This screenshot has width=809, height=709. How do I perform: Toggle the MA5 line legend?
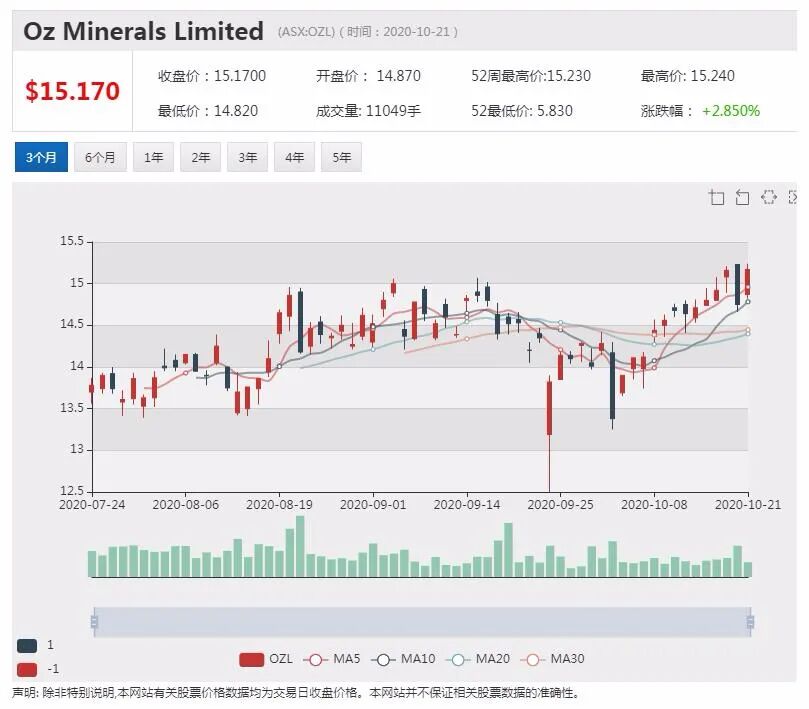tap(332, 659)
